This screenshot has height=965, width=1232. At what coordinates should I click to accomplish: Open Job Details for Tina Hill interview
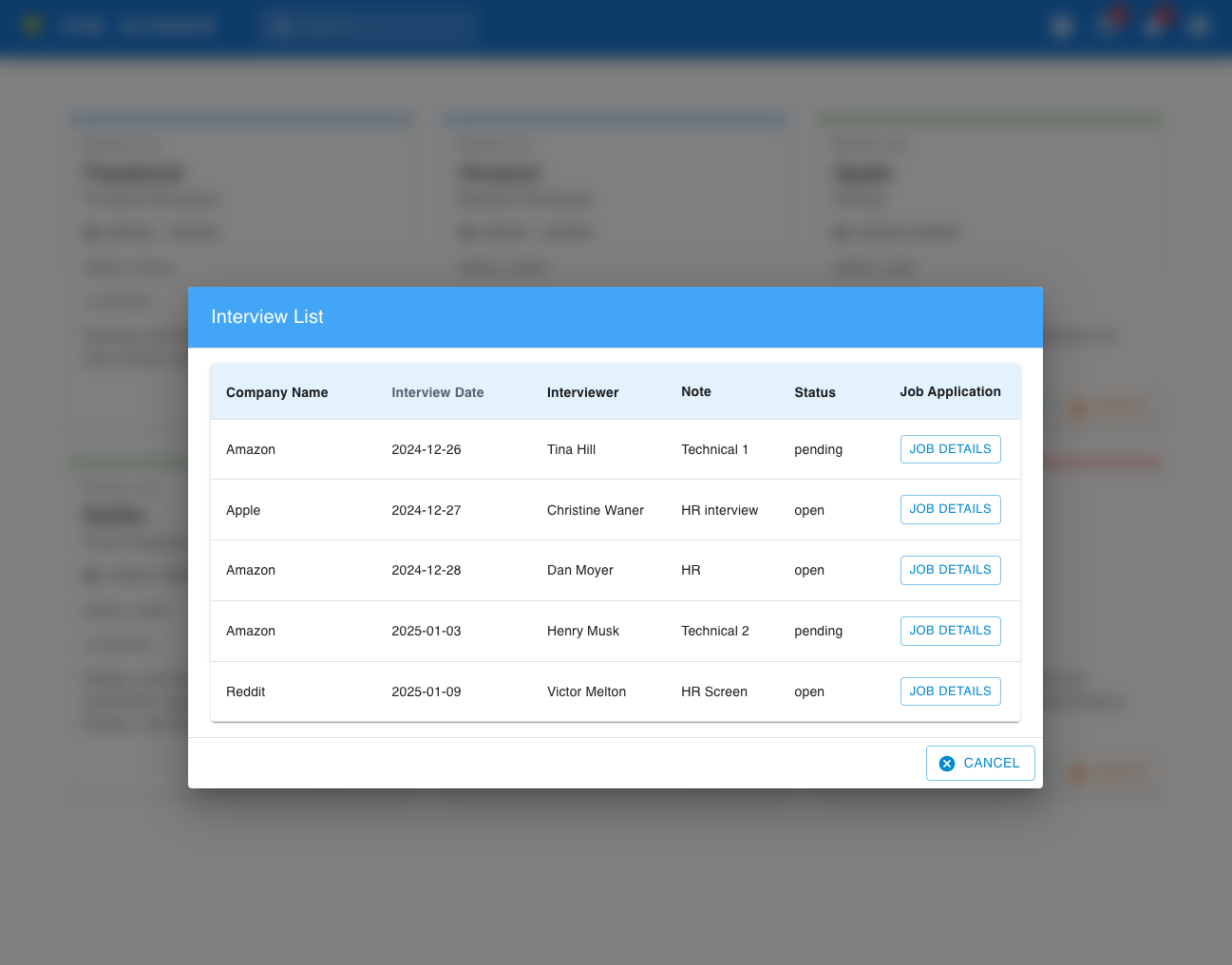pos(950,449)
